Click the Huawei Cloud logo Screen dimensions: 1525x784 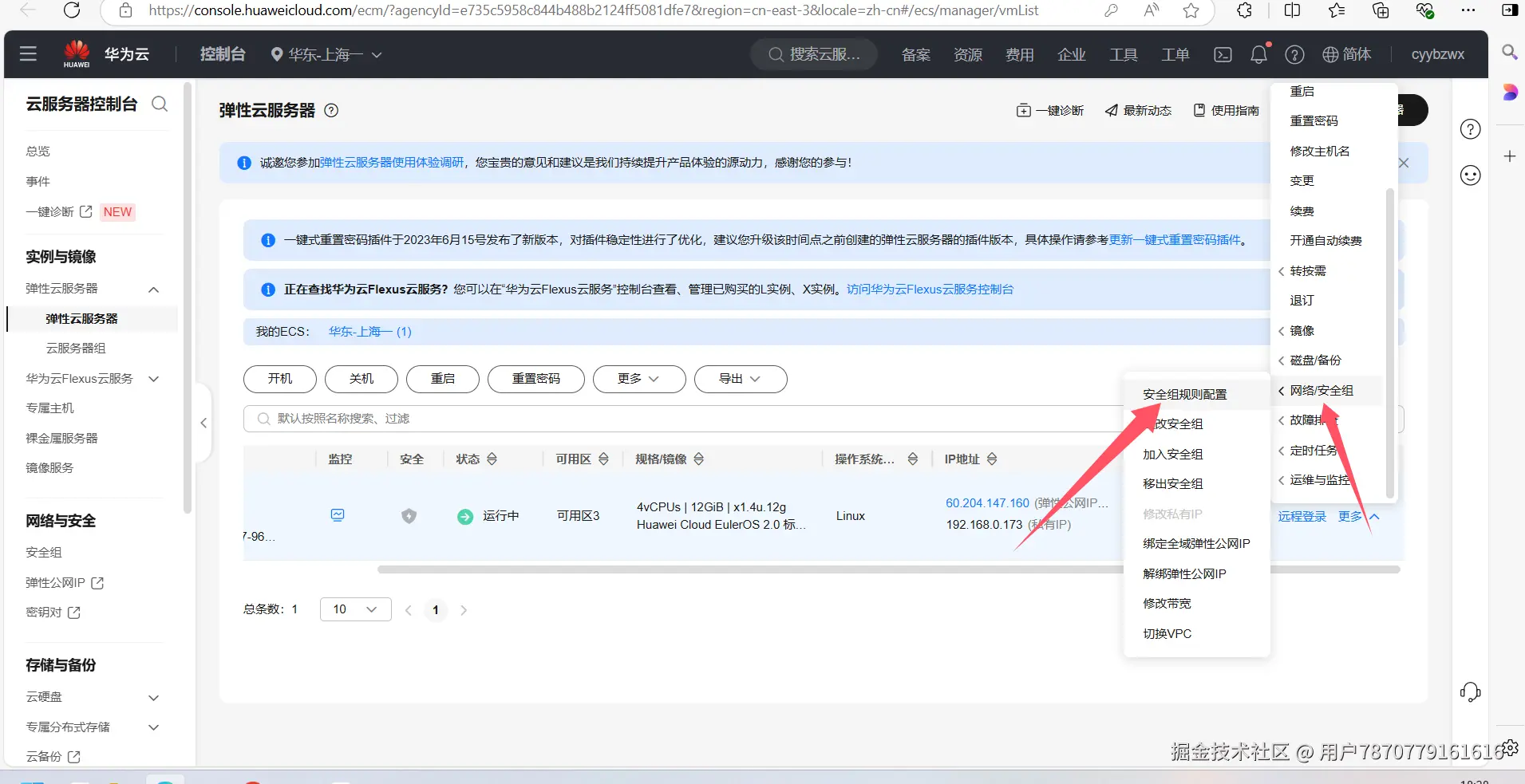pos(77,53)
